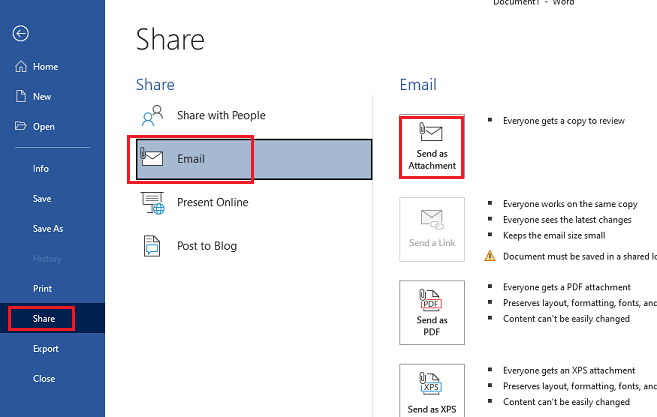The image size is (657, 417).
Task: Select Share with People option
Action: 220,115
